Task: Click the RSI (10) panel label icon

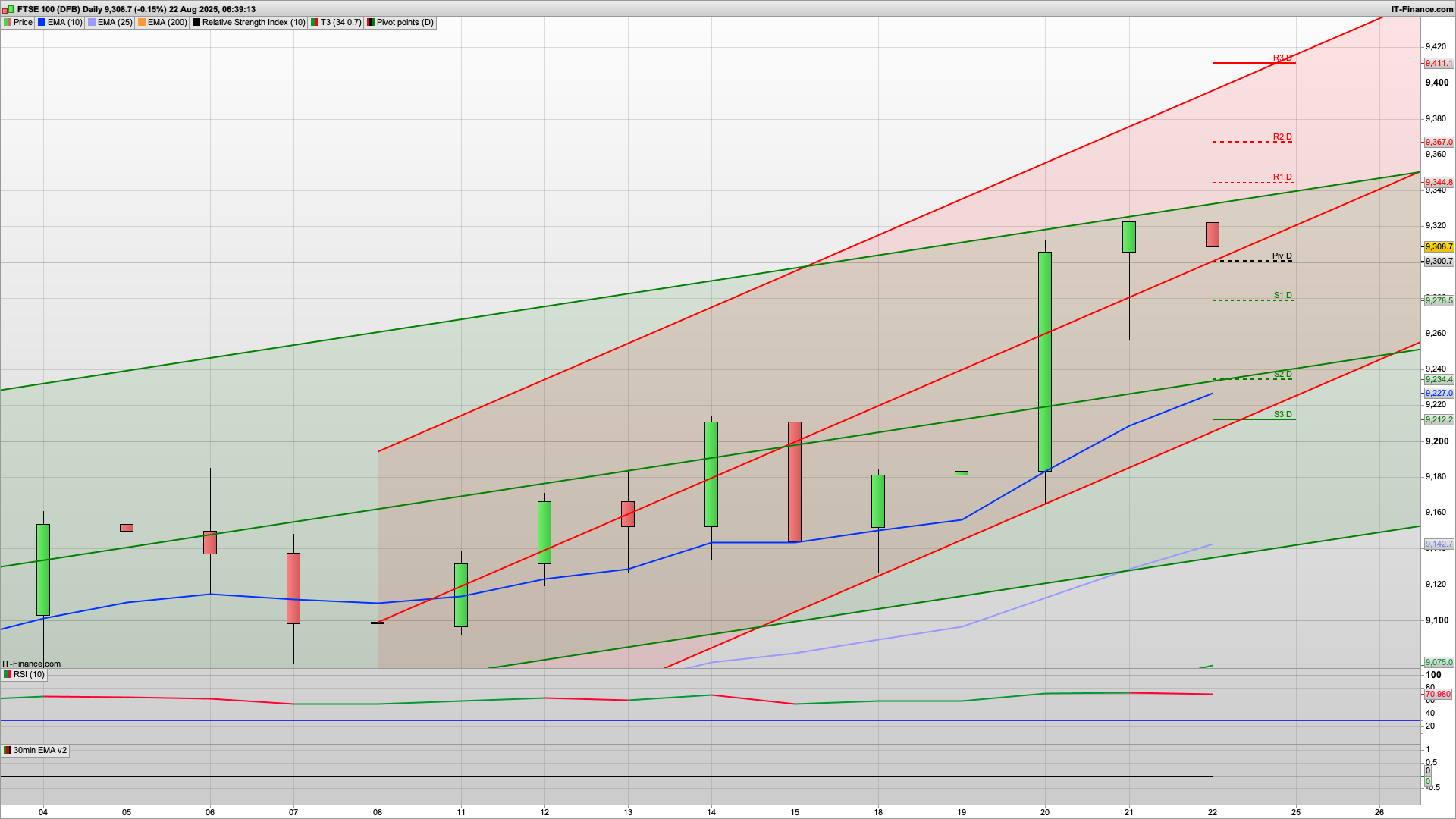Action: click(x=8, y=674)
